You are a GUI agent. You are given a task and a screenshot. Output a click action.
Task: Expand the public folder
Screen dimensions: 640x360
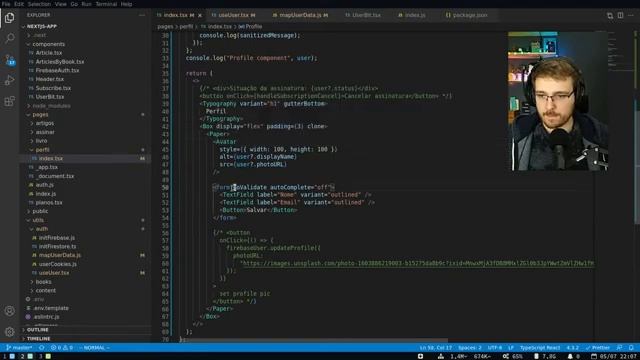pyautogui.click(x=40, y=211)
